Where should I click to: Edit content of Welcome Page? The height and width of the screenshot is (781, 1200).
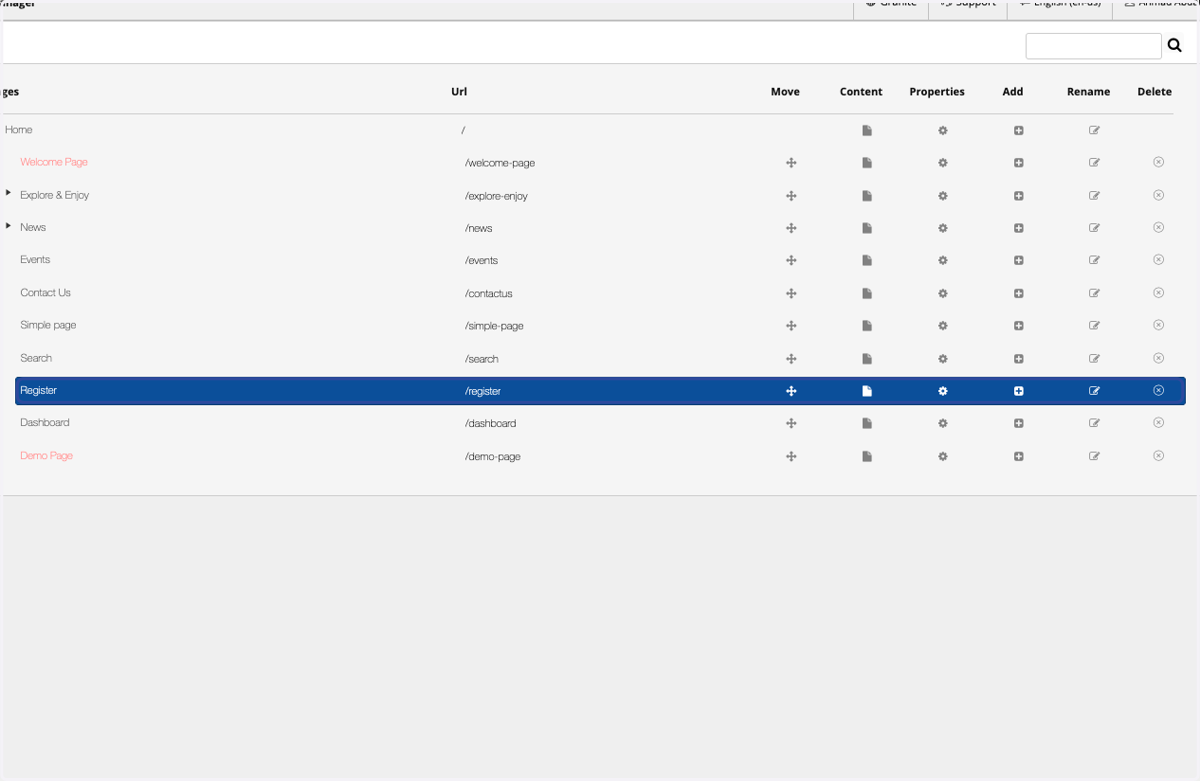(x=867, y=163)
